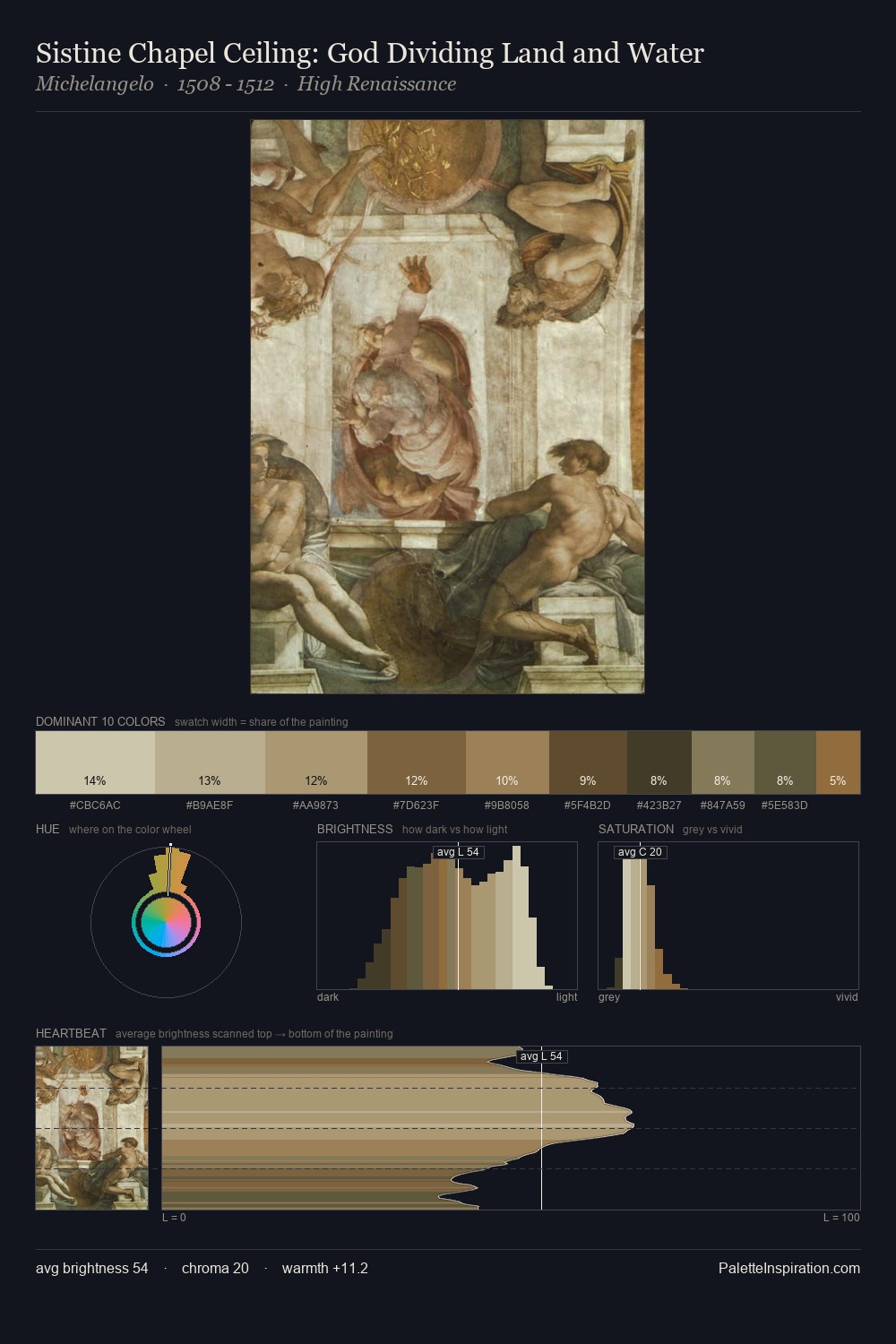Click hex code text #CBC6AC
Screen dimensions: 896x1344
(95, 806)
